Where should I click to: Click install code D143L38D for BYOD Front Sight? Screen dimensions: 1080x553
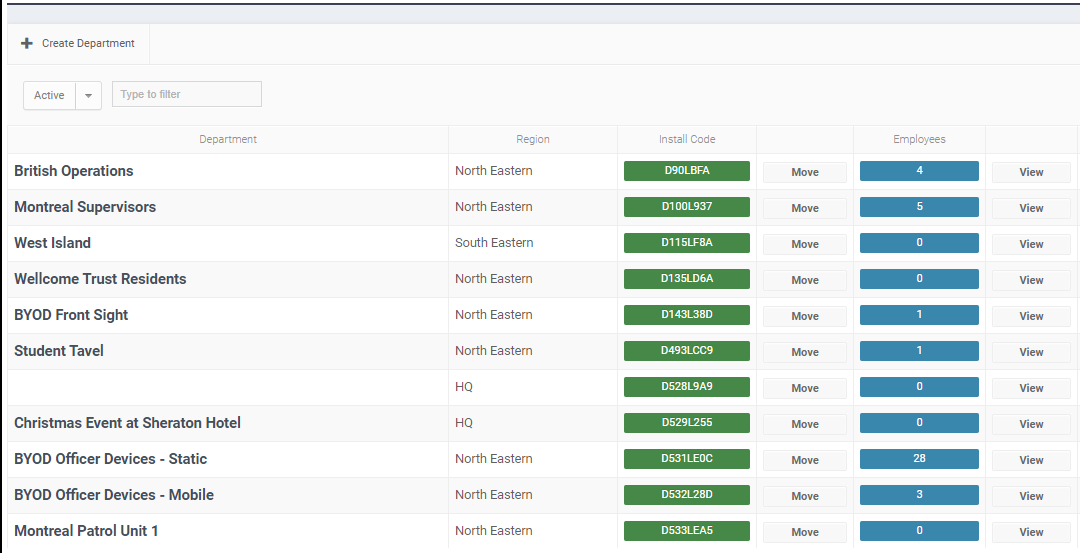pyautogui.click(x=687, y=315)
